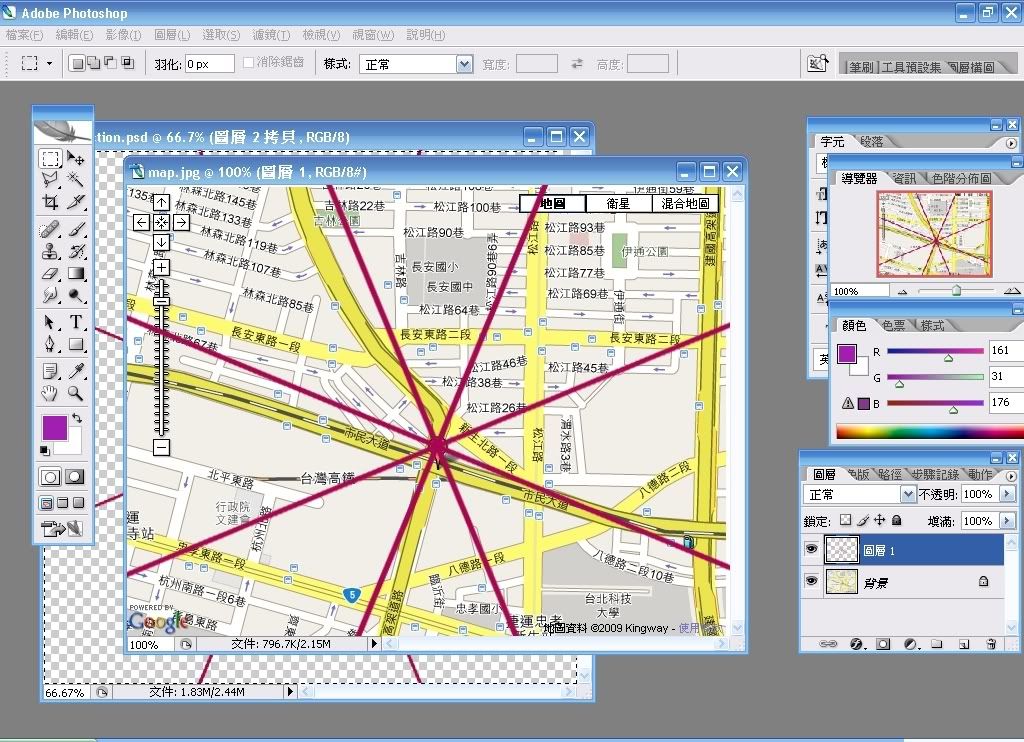1024x742 pixels.
Task: Switch to the 步驟記錄 History tab
Action: click(935, 474)
